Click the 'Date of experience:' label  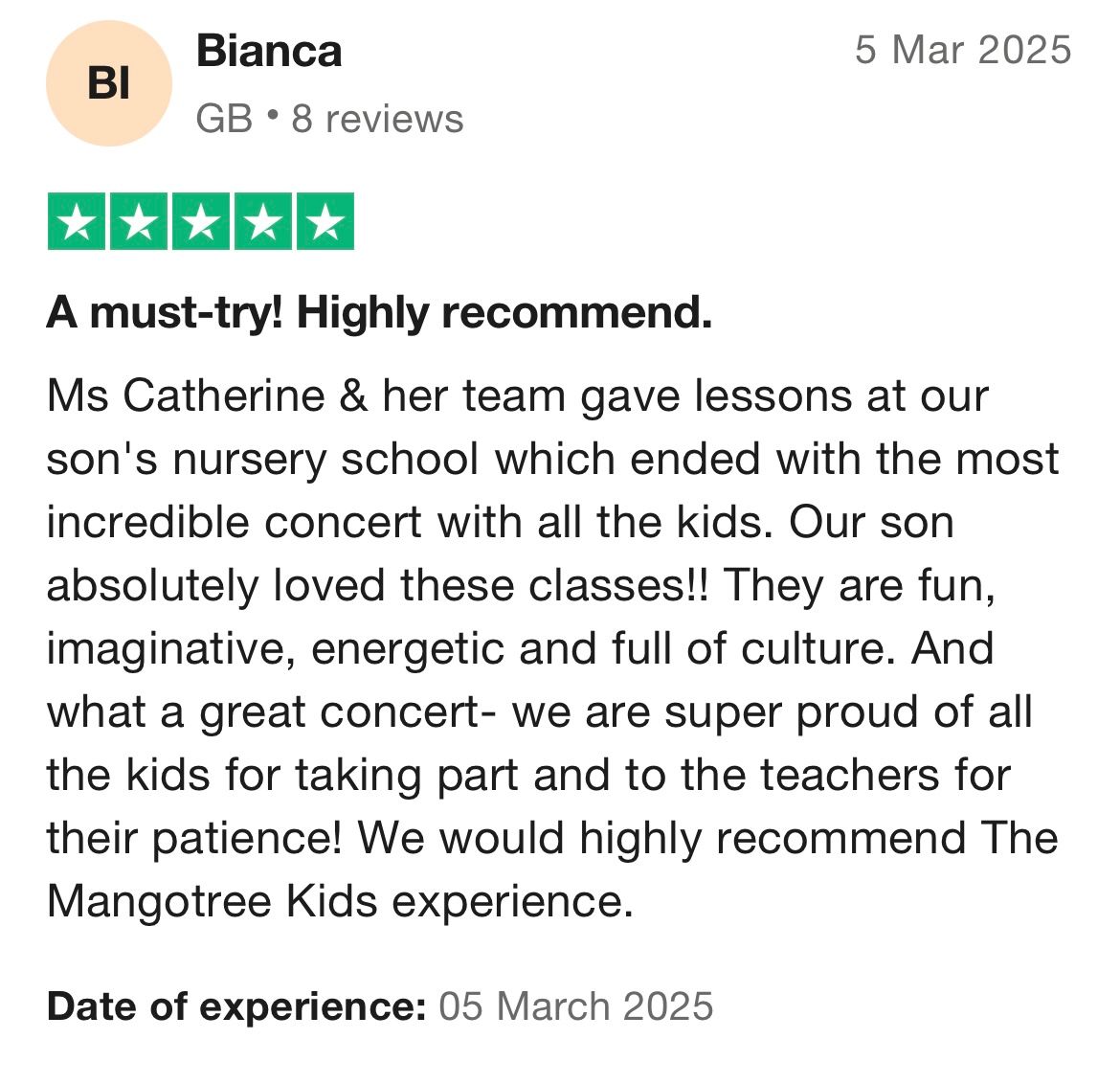pyautogui.click(x=236, y=1006)
